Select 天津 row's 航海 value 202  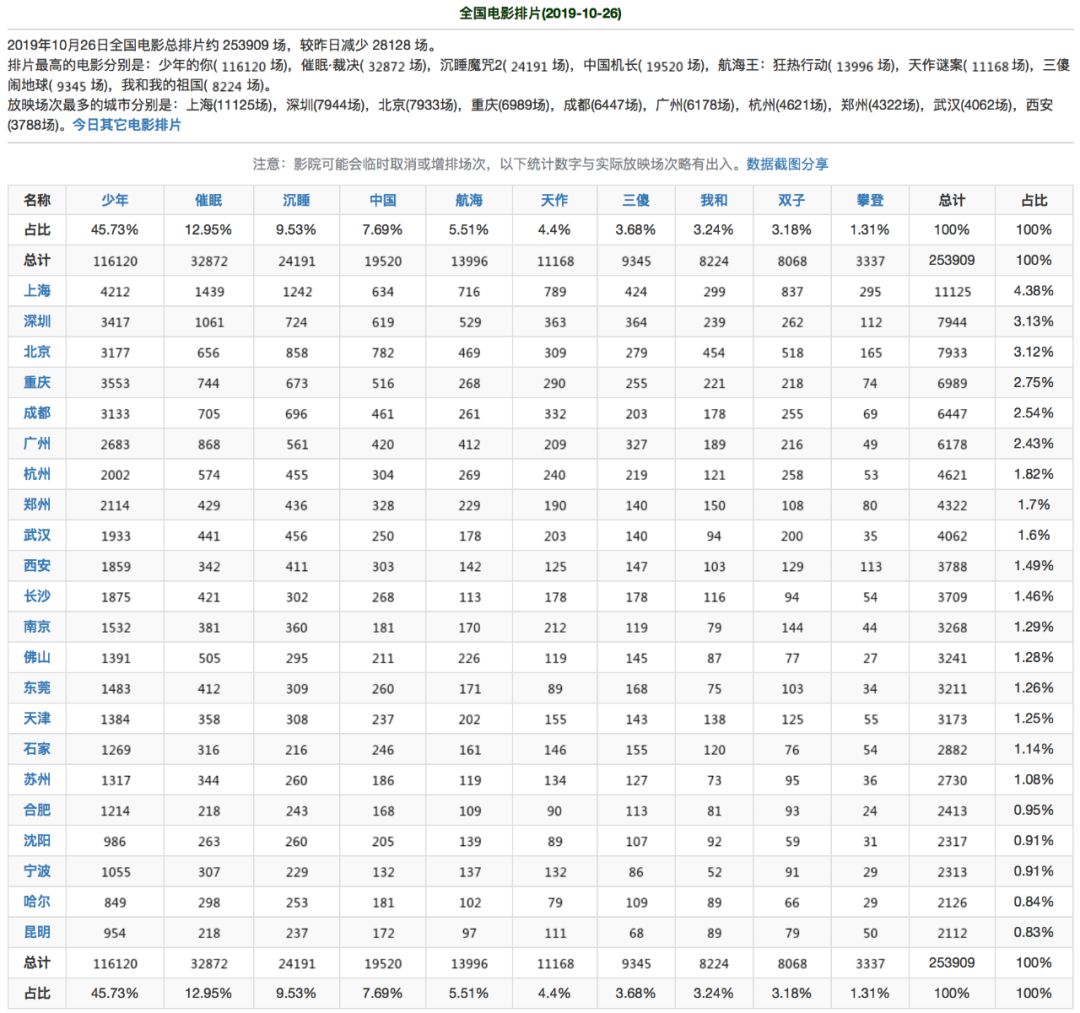469,720
